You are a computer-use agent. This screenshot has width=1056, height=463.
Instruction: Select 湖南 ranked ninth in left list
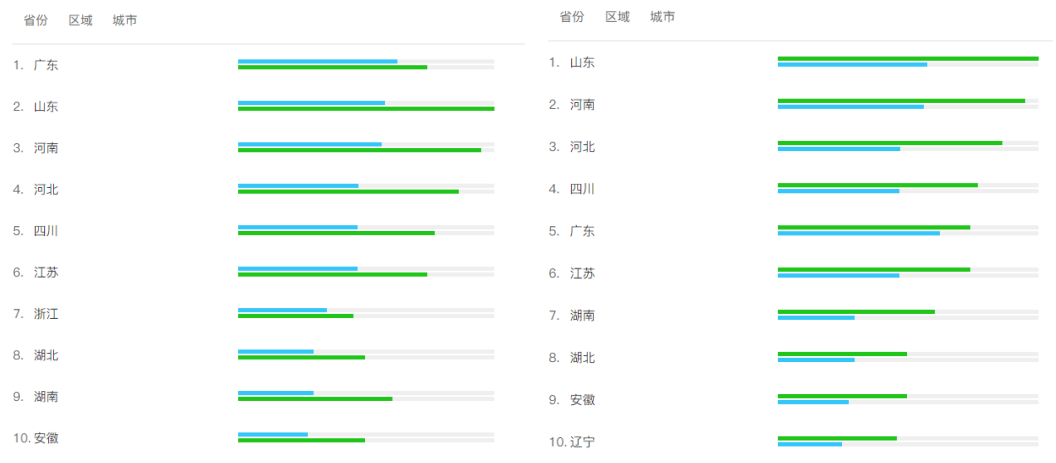[46, 397]
